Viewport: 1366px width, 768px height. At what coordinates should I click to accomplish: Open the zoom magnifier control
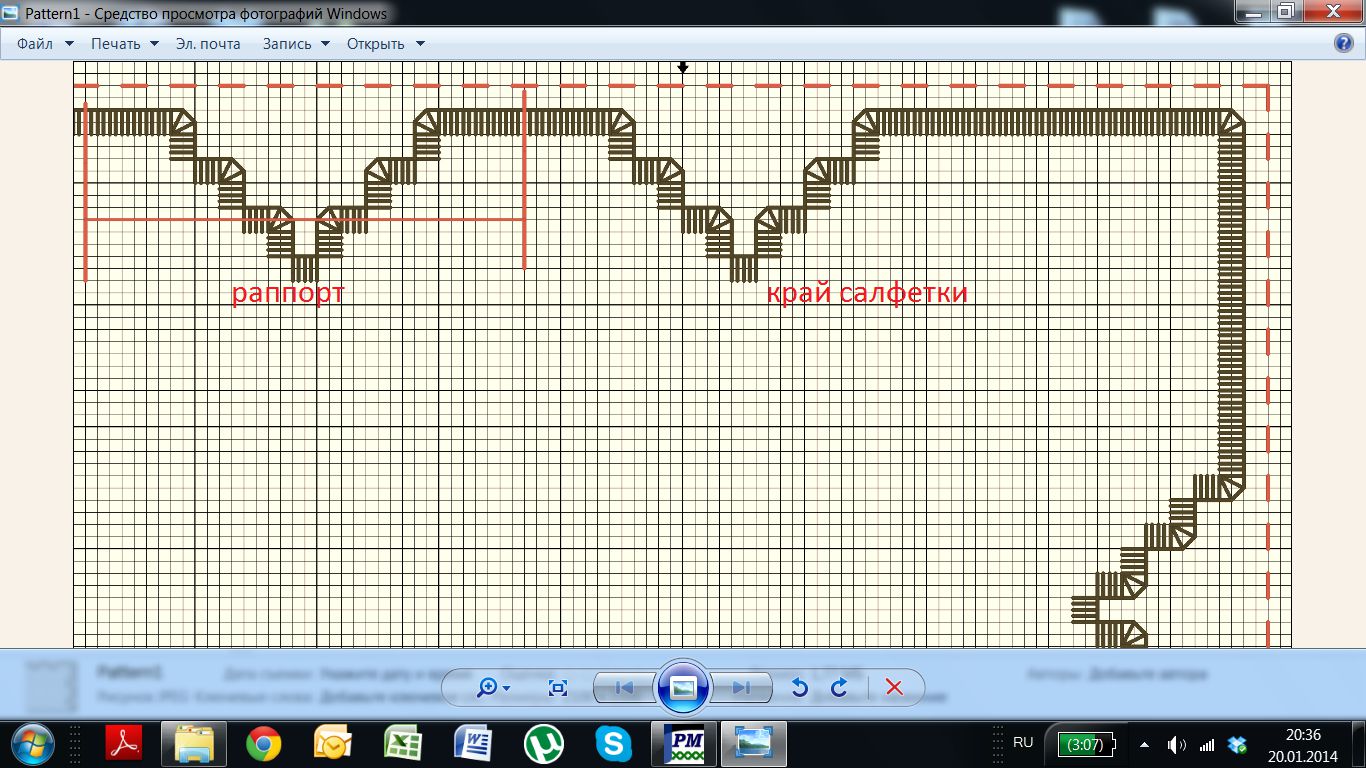point(494,688)
